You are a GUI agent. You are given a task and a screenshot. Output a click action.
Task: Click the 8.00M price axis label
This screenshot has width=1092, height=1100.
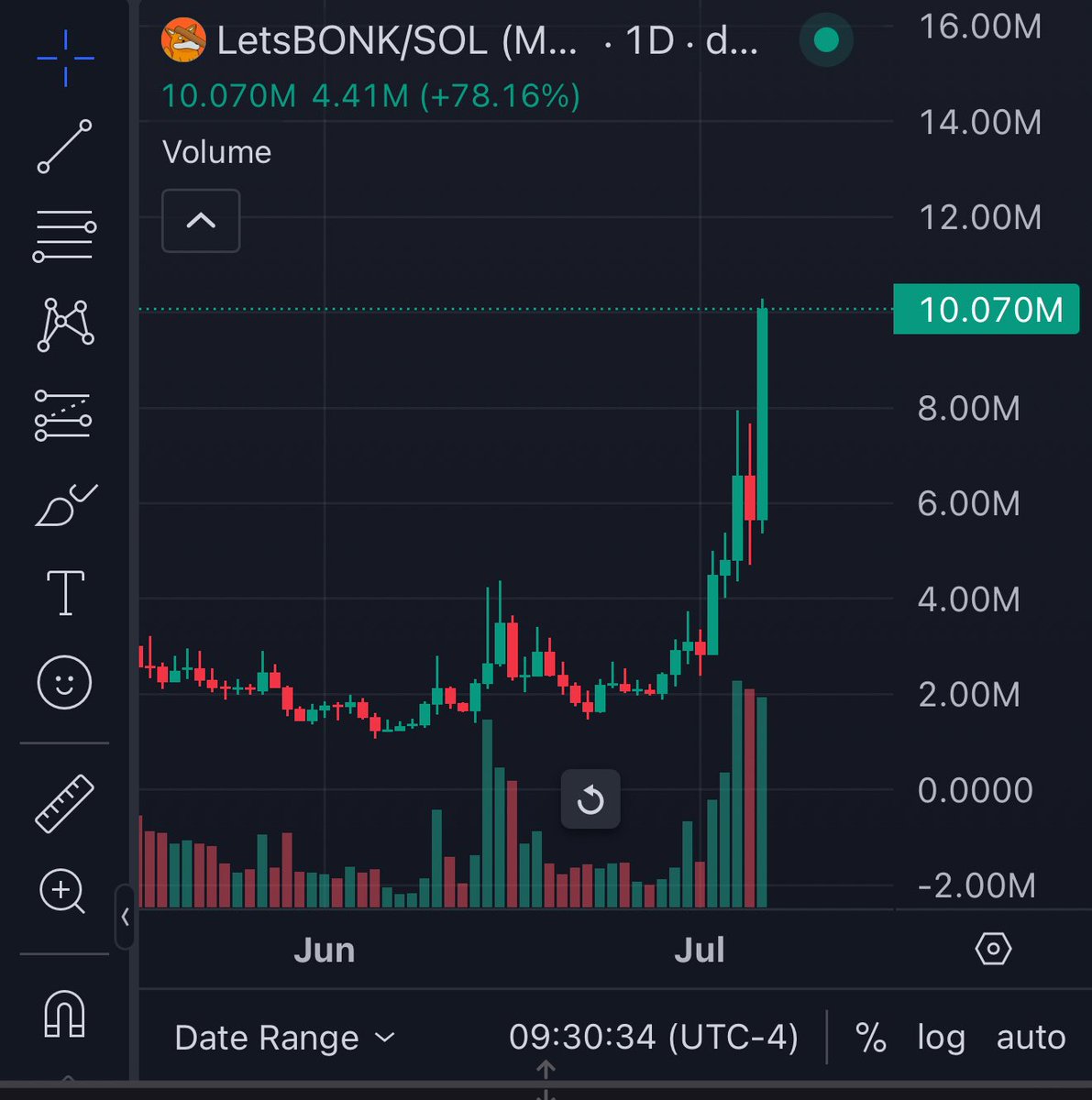969,408
